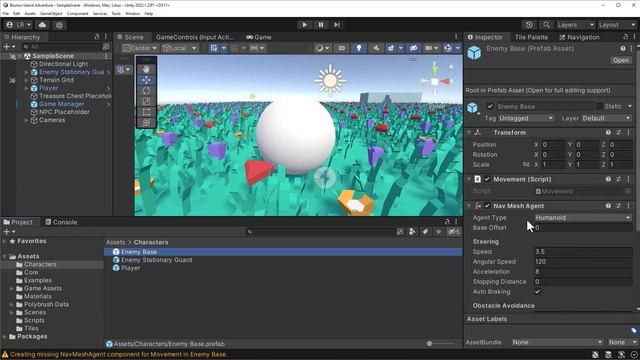Click the Pause button
The width and height of the screenshot is (640, 360).
(x=321, y=25)
